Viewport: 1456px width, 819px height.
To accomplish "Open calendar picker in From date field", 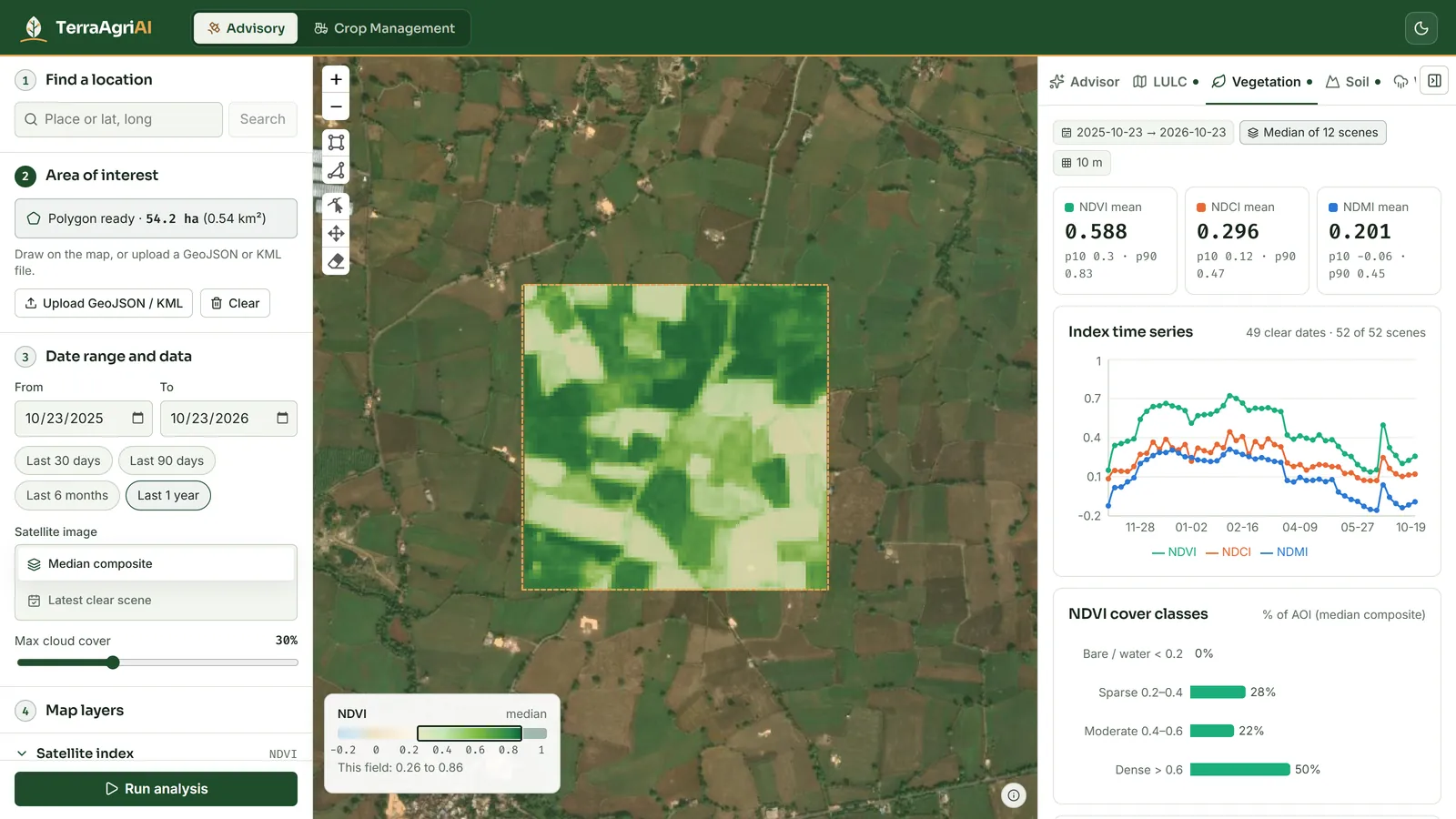I will tap(137, 419).
